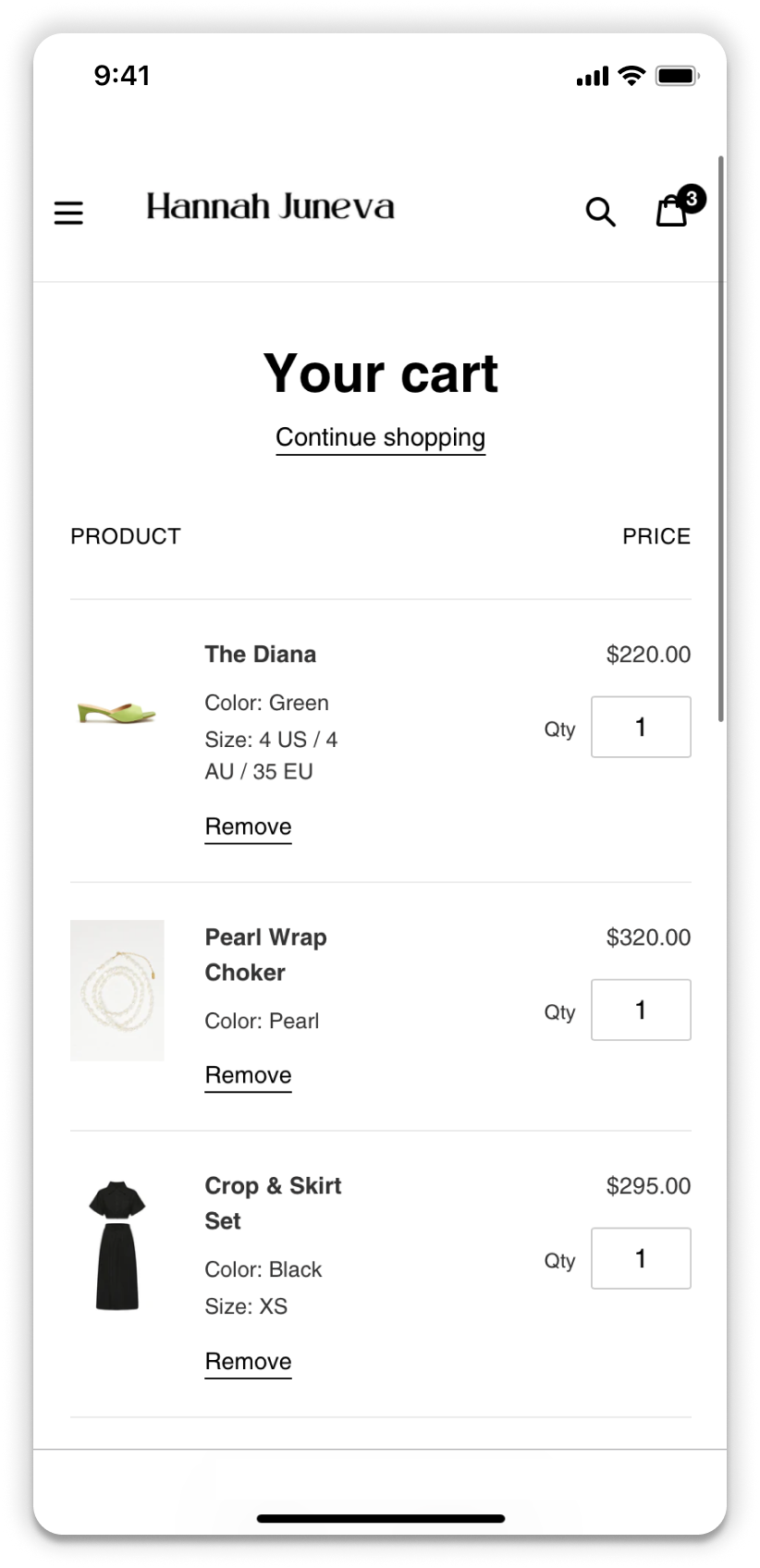
Task: Tap the Hannah Juneva store logo
Action: [270, 206]
